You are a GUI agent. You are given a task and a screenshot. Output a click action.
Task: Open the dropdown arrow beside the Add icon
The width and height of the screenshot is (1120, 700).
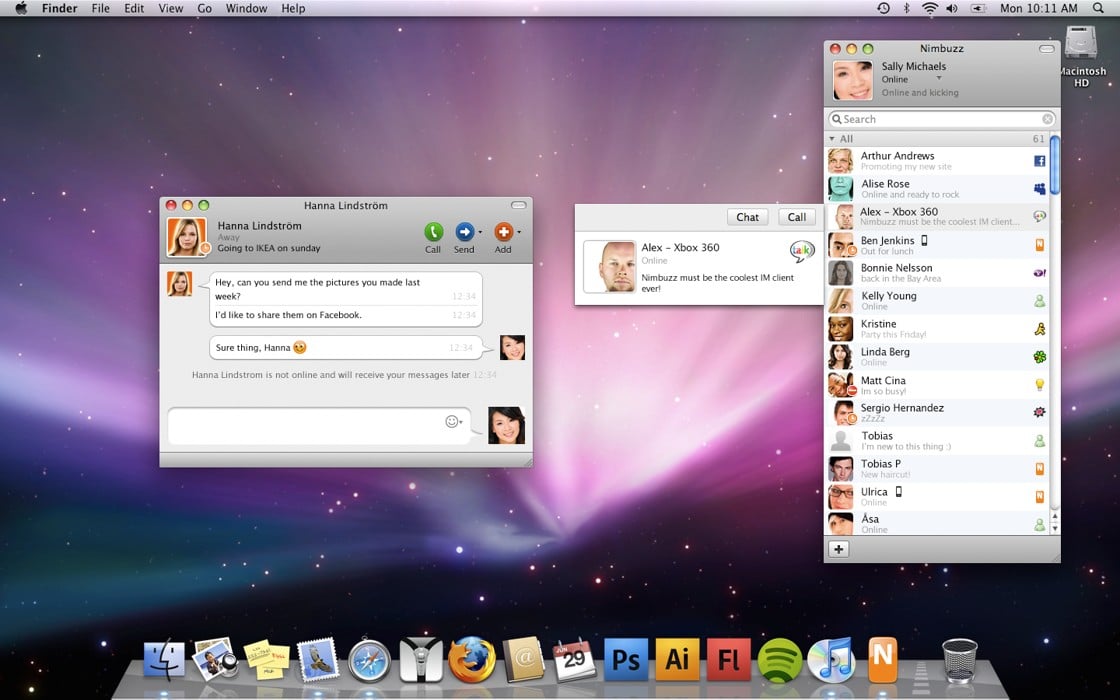519,231
